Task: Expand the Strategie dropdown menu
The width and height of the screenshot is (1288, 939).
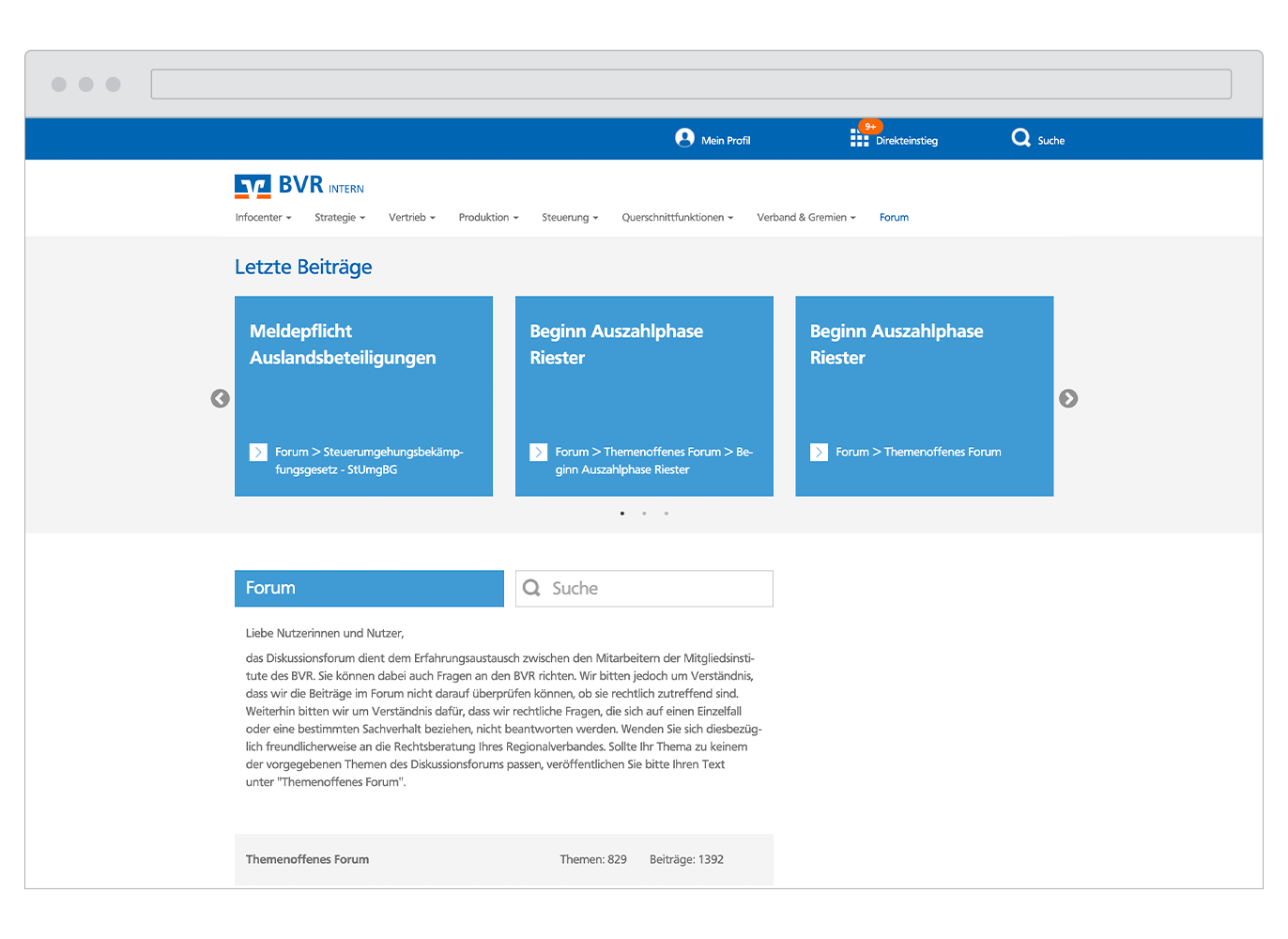Action: point(340,218)
